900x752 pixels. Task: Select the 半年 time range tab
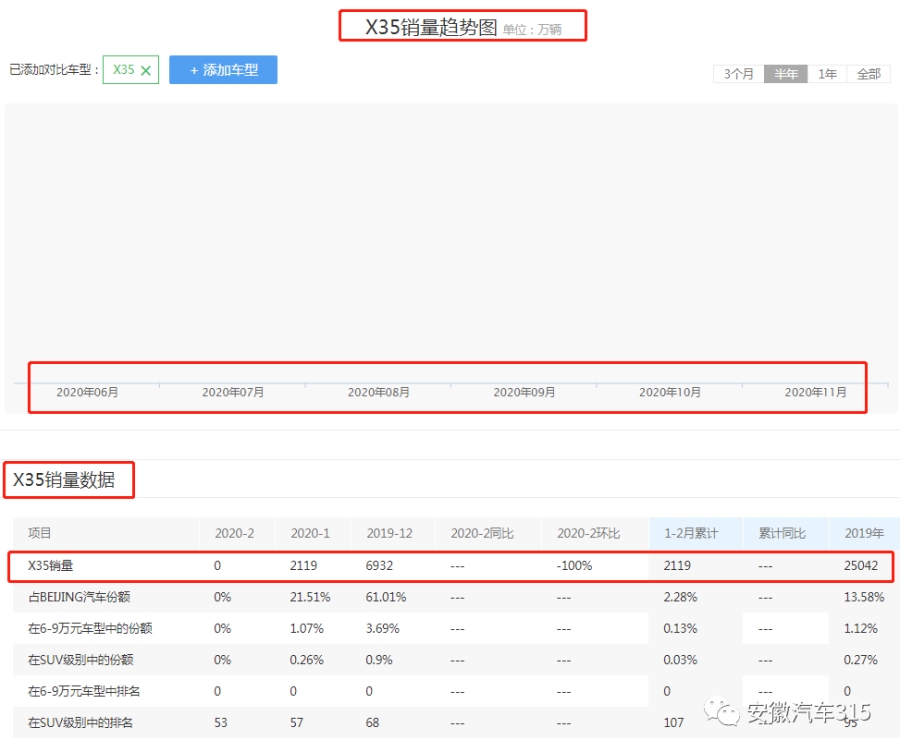785,74
